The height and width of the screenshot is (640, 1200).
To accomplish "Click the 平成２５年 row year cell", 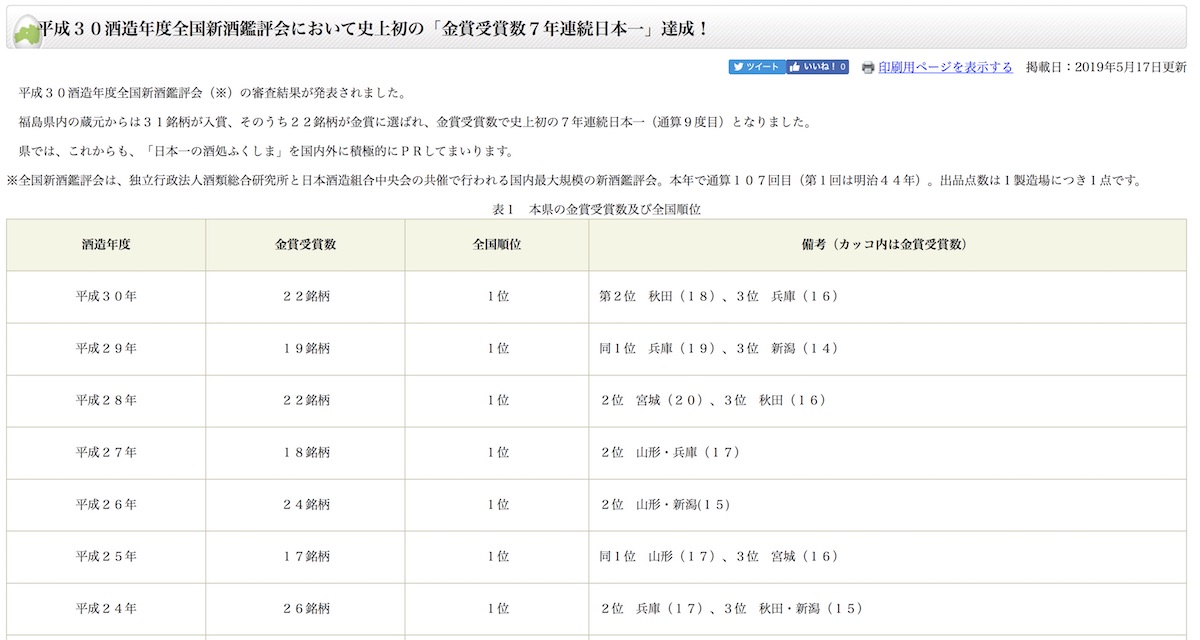I will [x=106, y=557].
